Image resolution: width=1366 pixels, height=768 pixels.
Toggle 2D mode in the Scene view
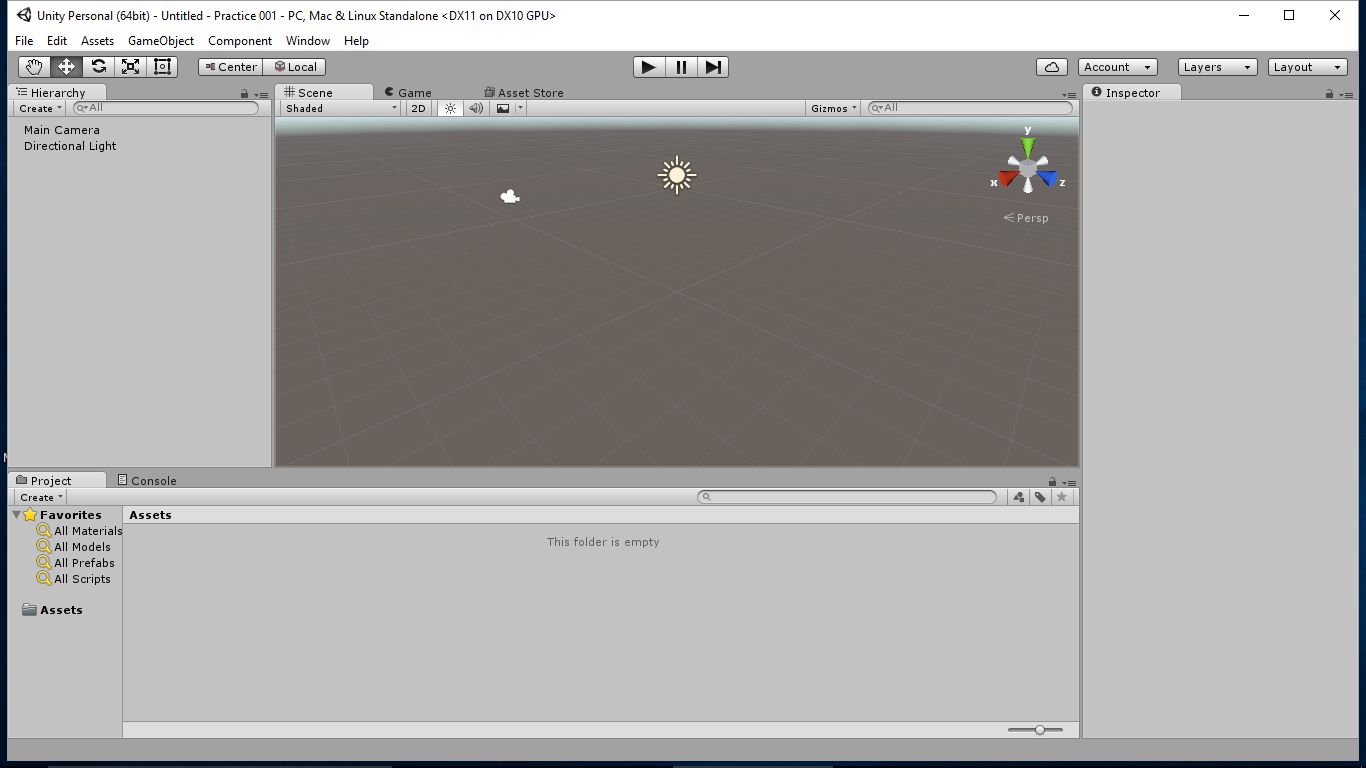click(x=417, y=108)
